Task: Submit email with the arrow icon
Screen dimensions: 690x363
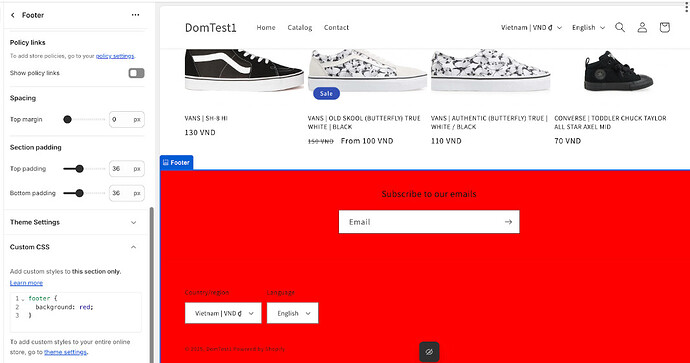Action: (508, 222)
